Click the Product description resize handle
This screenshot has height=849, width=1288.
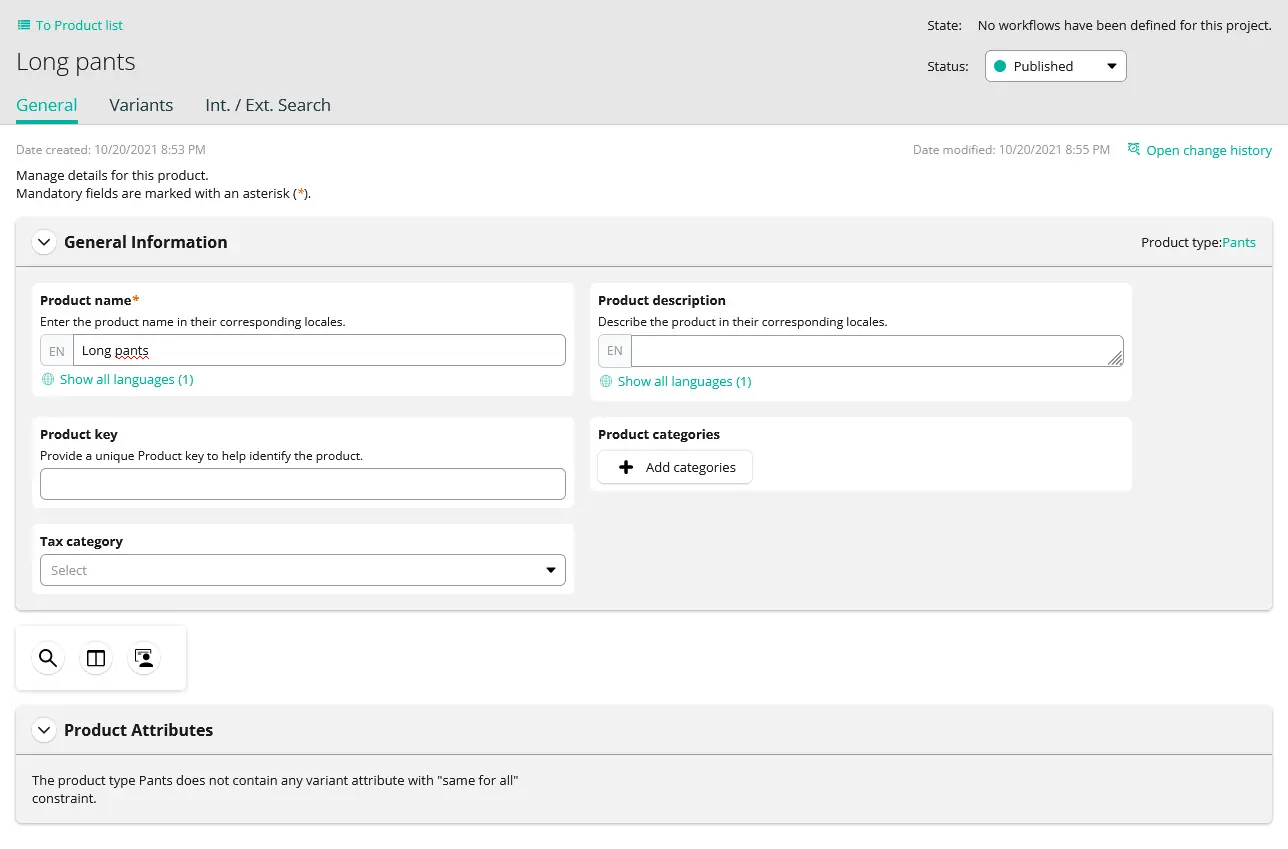tap(1113, 360)
